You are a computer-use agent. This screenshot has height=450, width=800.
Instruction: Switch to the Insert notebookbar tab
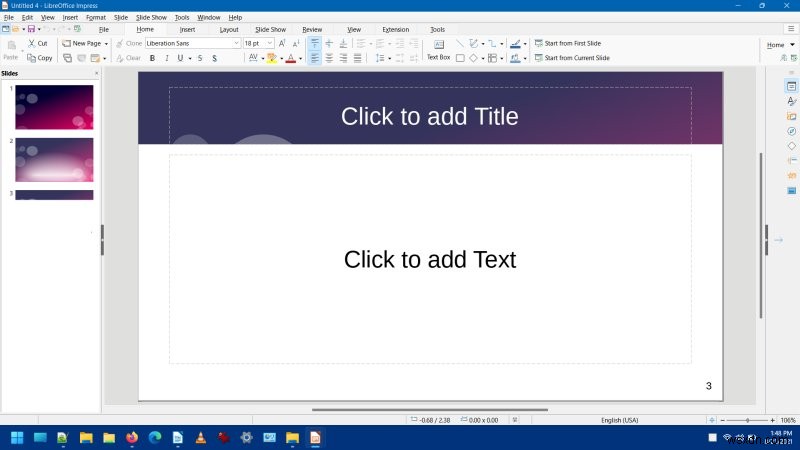(x=187, y=30)
